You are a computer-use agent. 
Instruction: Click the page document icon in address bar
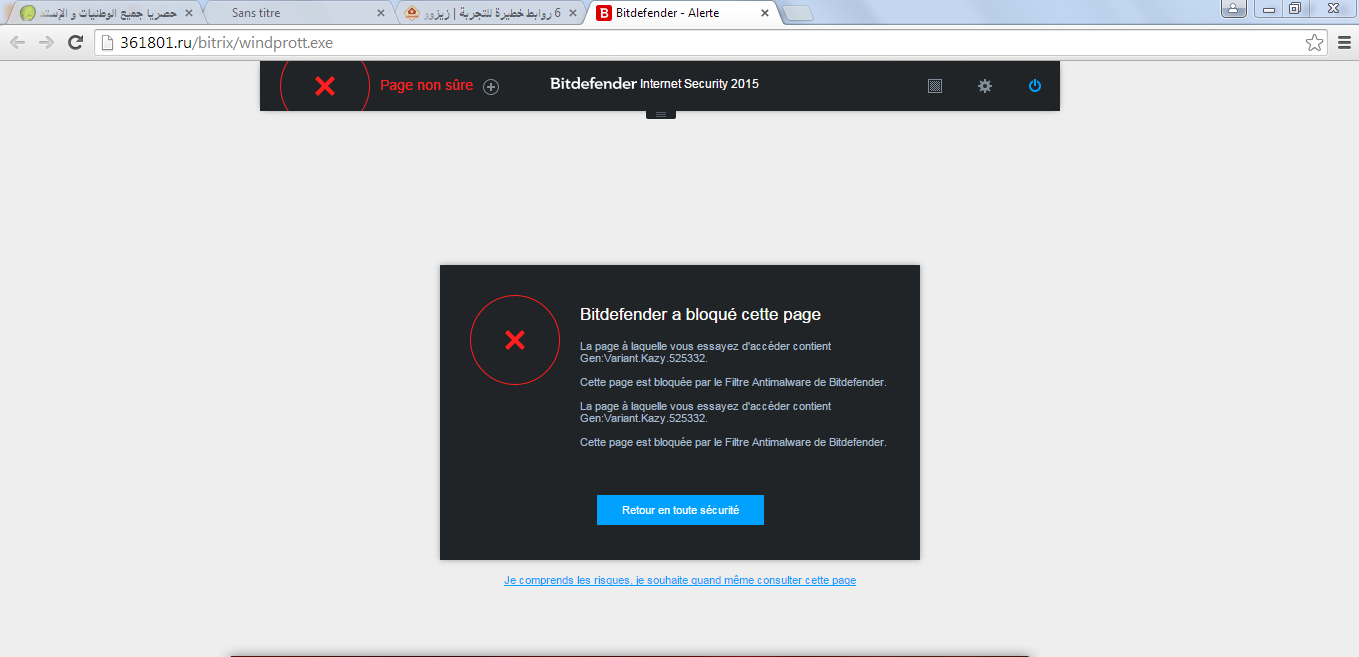(108, 43)
